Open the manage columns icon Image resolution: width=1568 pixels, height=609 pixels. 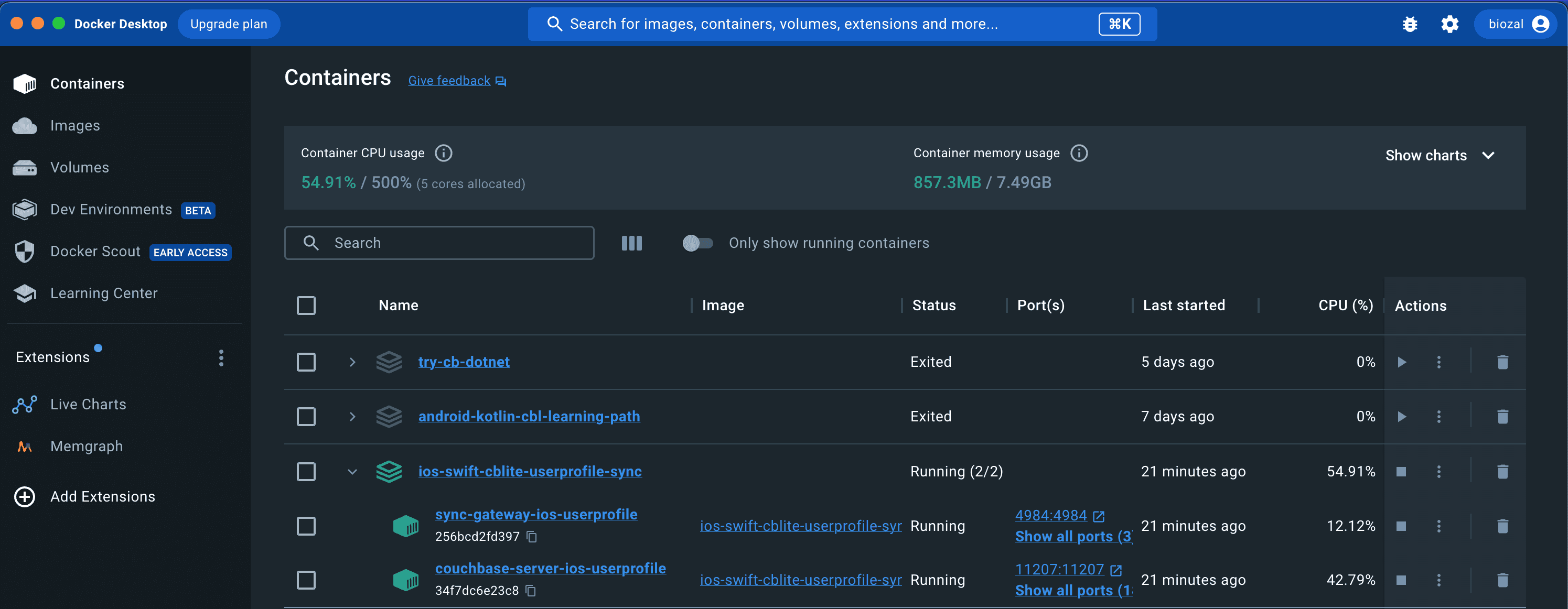pos(632,243)
